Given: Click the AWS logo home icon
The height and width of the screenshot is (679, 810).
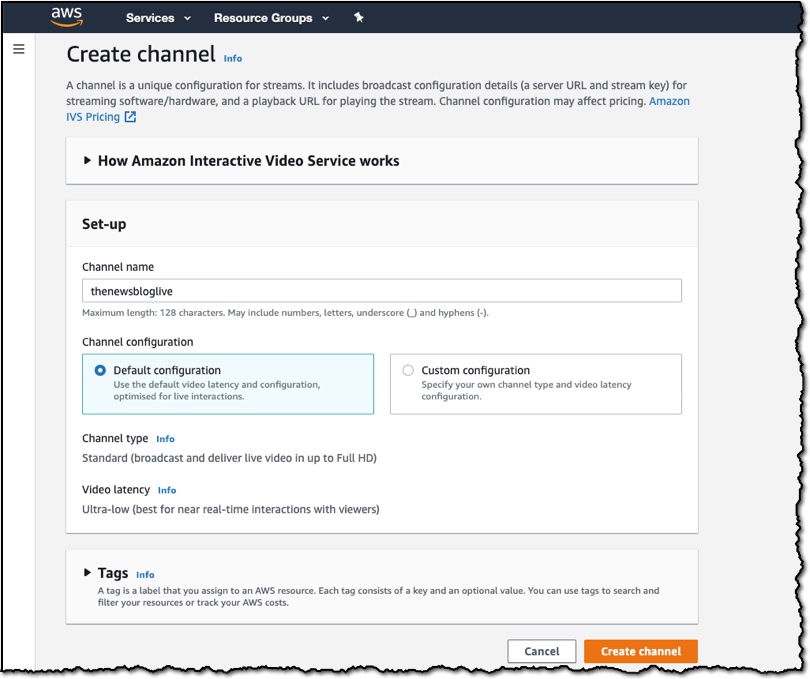Looking at the screenshot, I should tap(67, 17).
